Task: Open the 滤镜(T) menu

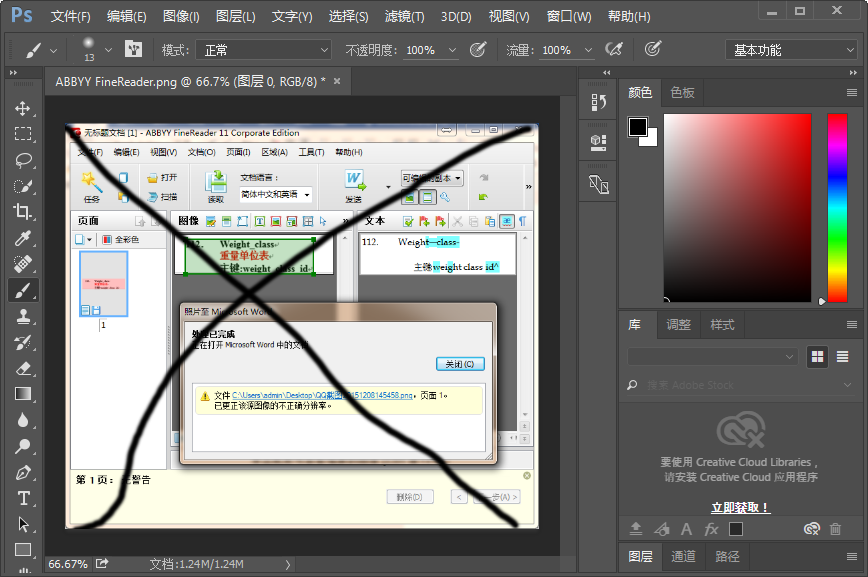Action: [405, 17]
